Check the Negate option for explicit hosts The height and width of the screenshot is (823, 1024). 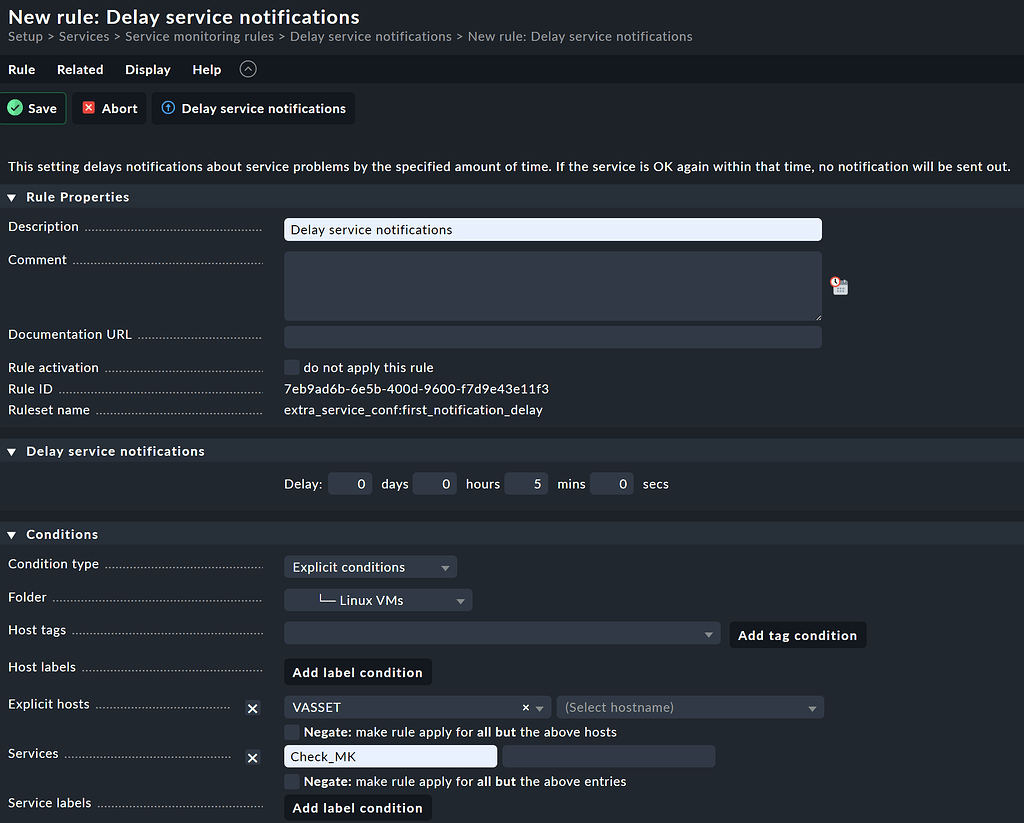click(x=290, y=729)
